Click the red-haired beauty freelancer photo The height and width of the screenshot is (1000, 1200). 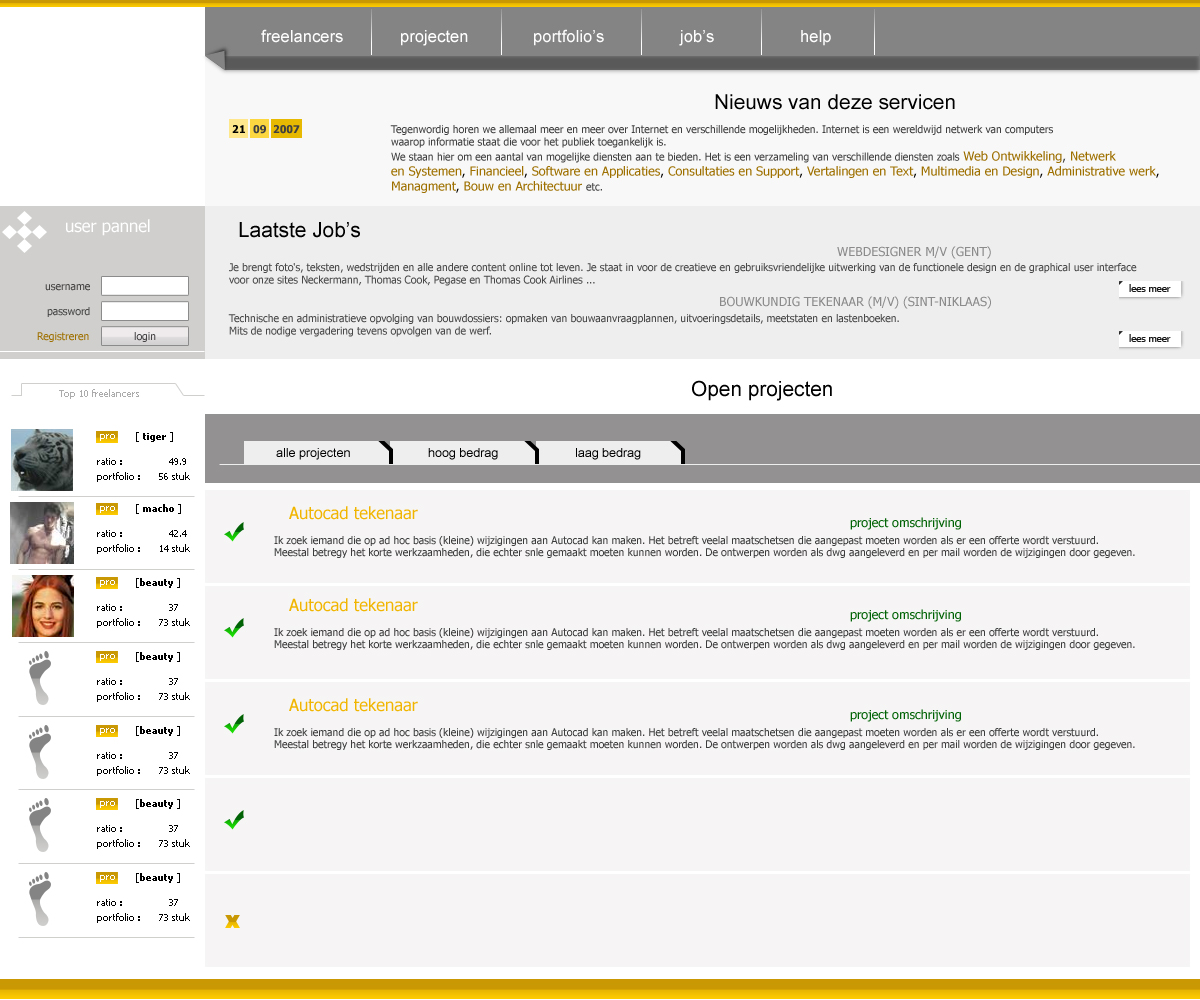pos(43,606)
